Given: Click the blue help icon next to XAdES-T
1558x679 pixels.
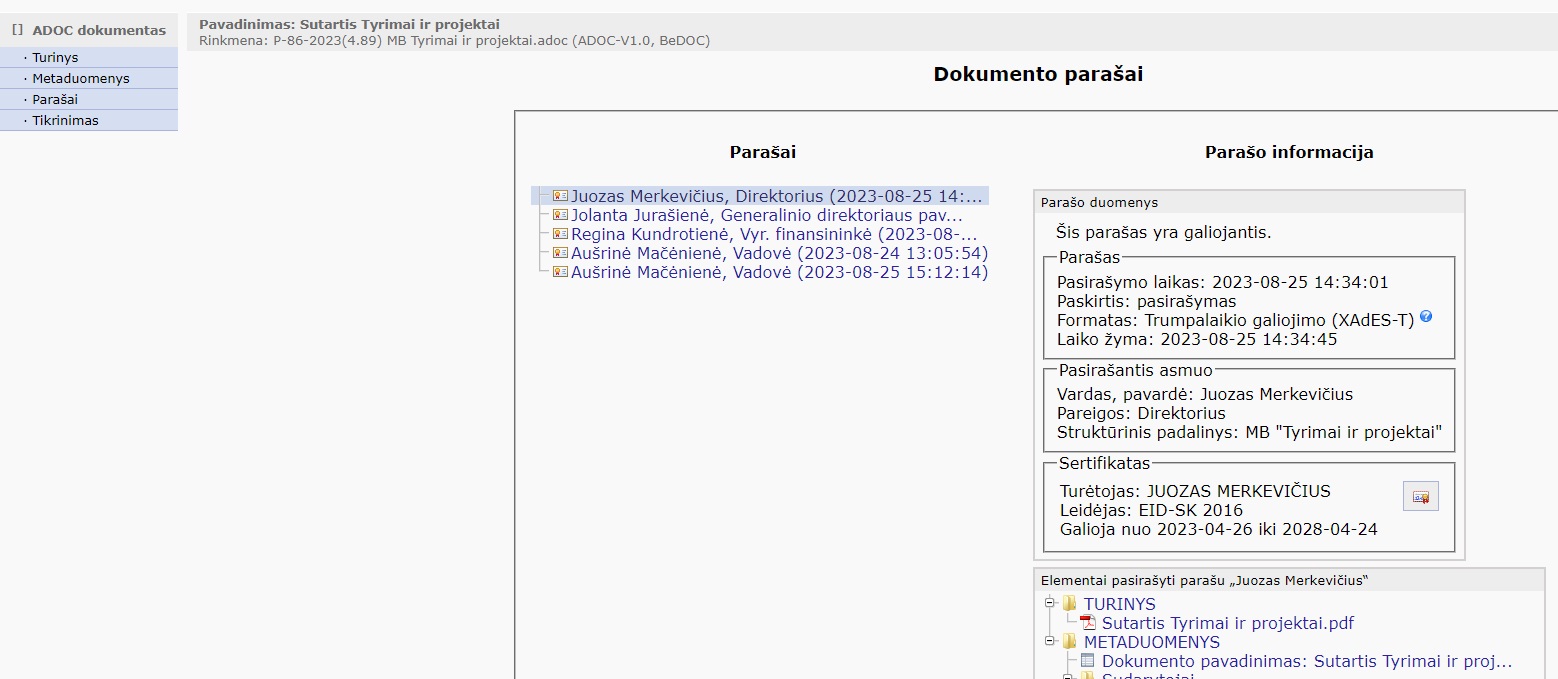Looking at the screenshot, I should click(1426, 317).
